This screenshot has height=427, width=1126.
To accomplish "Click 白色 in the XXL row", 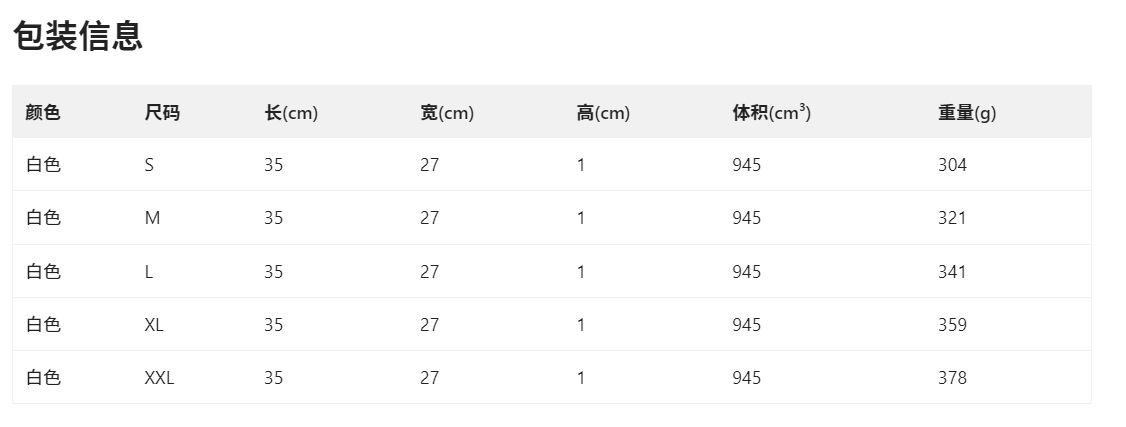I will [43, 378].
